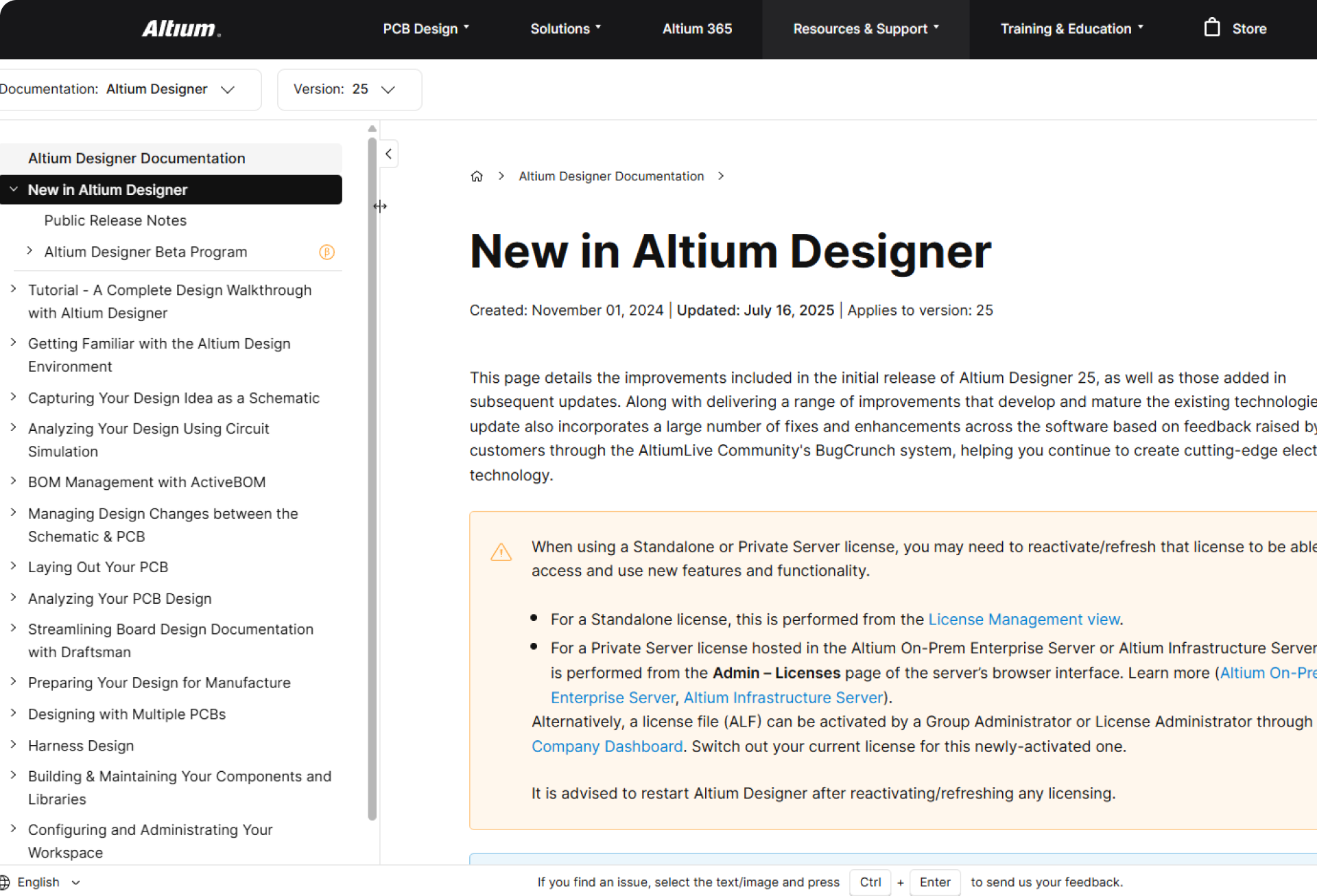Viewport: 1317px width, 896px height.
Task: Click the sidebar vertical scrollbar
Action: (372, 480)
